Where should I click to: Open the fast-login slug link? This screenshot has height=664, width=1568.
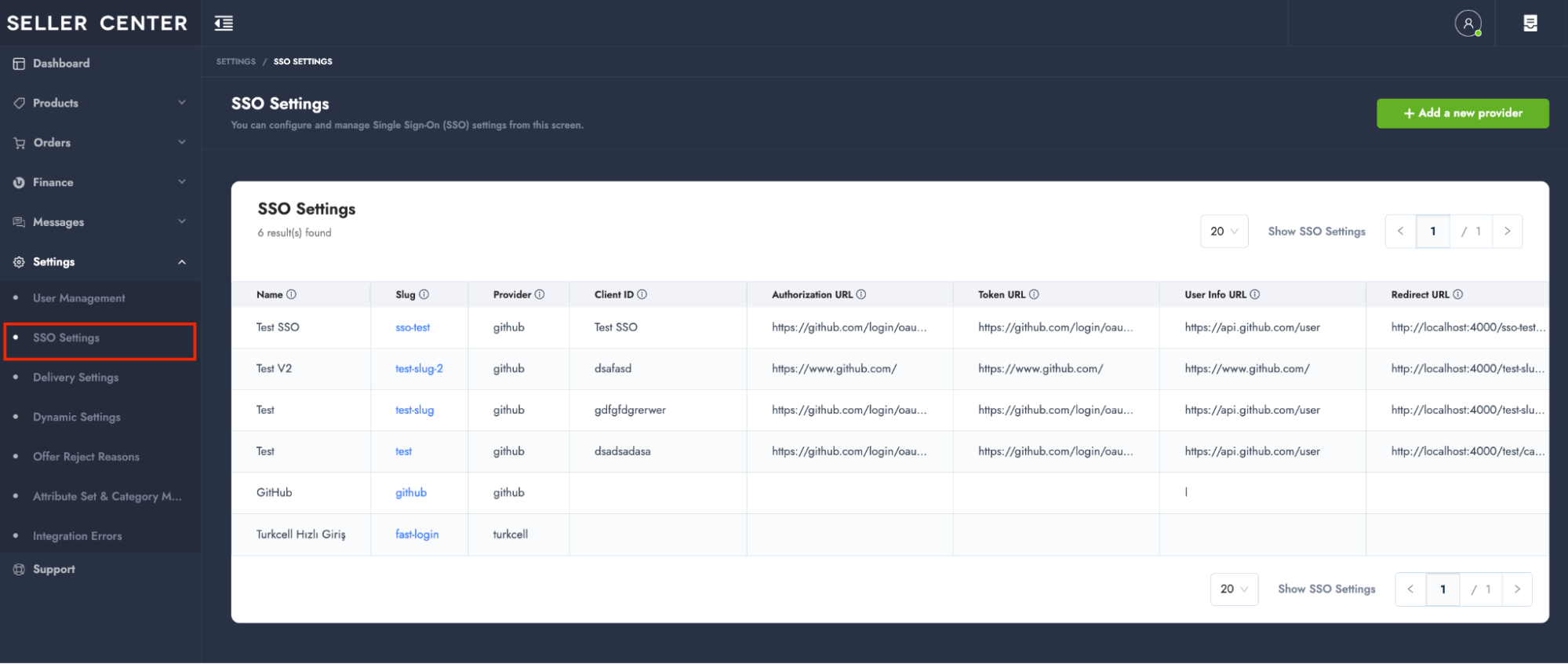tap(417, 534)
